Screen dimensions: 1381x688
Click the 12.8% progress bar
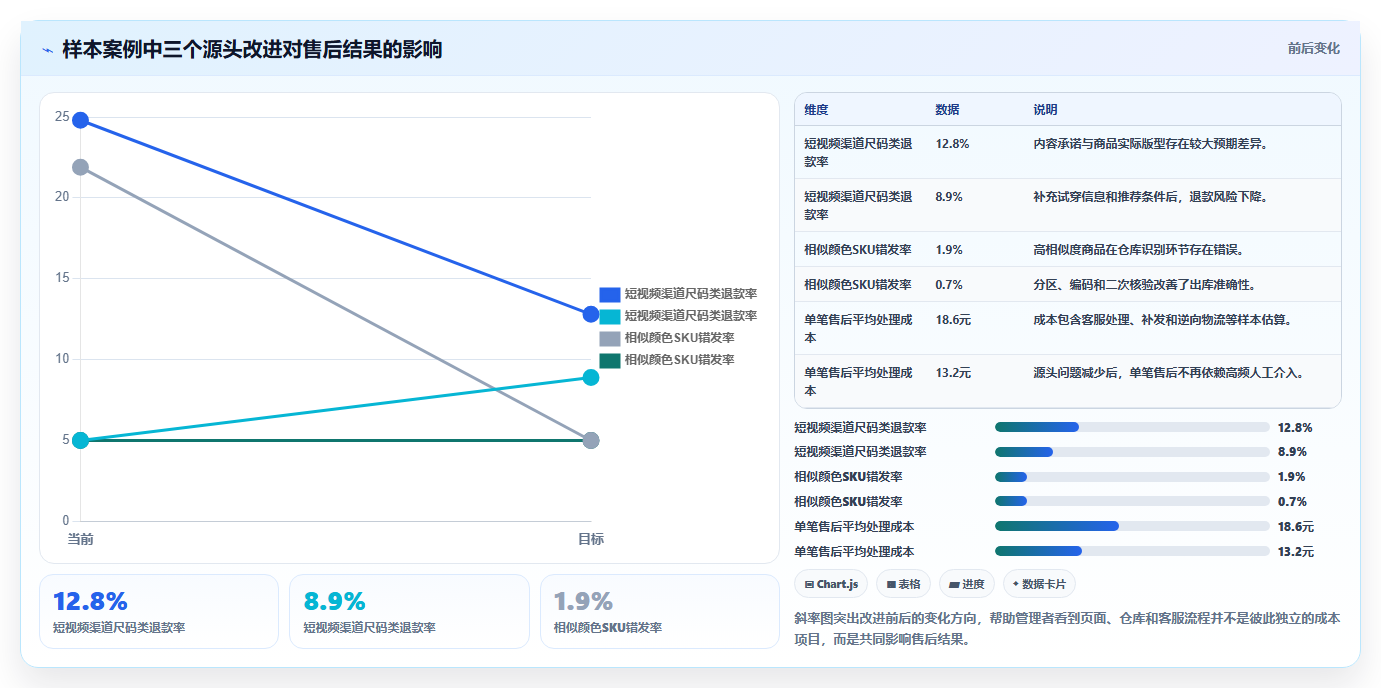click(1132, 427)
